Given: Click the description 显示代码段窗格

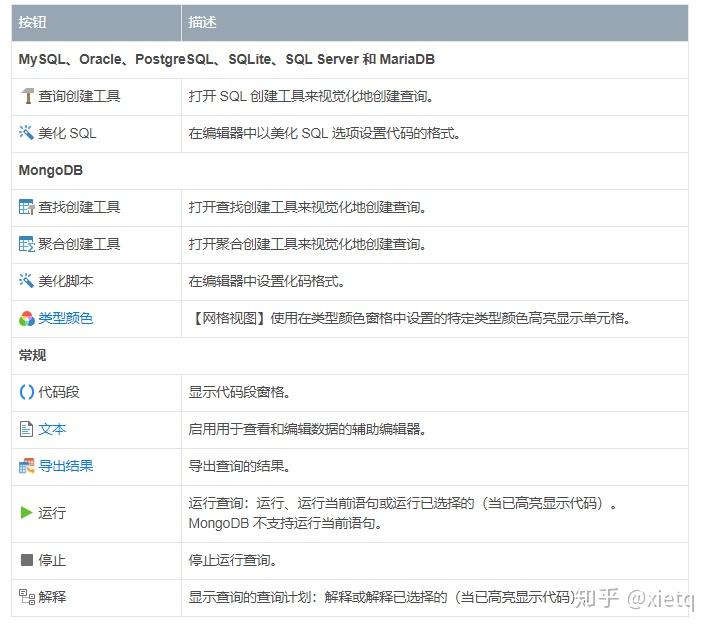Looking at the screenshot, I should (239, 392).
